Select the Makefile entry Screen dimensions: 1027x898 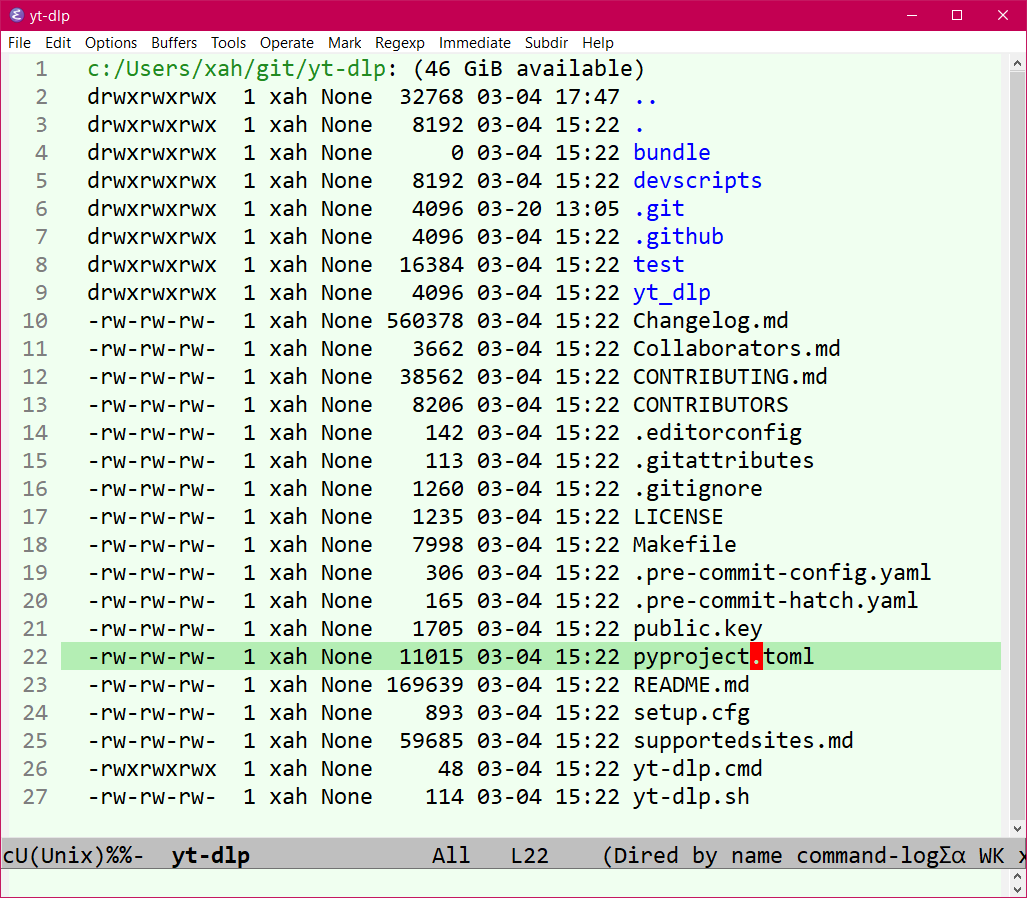click(x=684, y=545)
